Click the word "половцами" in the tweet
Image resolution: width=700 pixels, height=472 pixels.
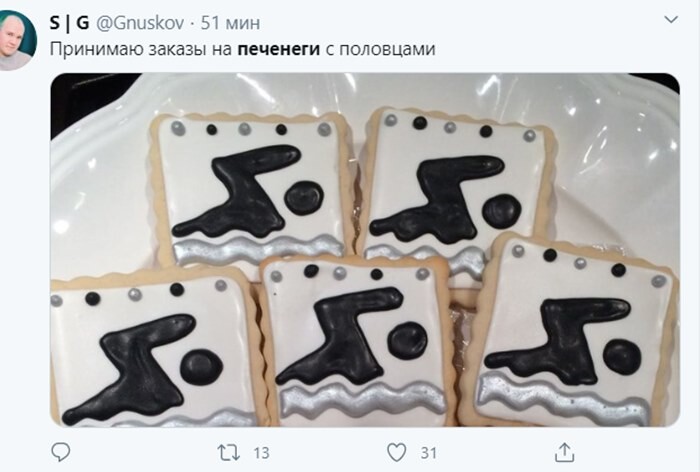(387, 49)
